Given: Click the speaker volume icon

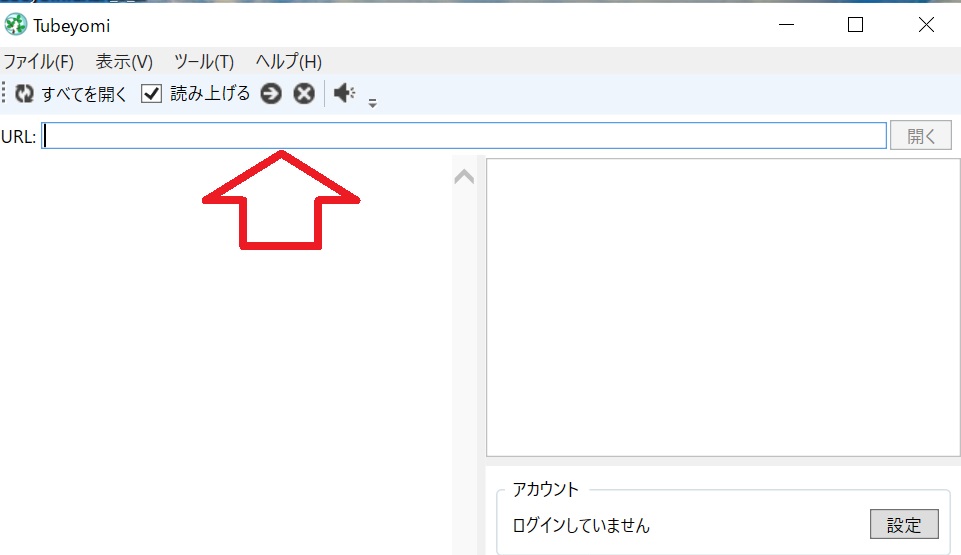Looking at the screenshot, I should click(344, 93).
